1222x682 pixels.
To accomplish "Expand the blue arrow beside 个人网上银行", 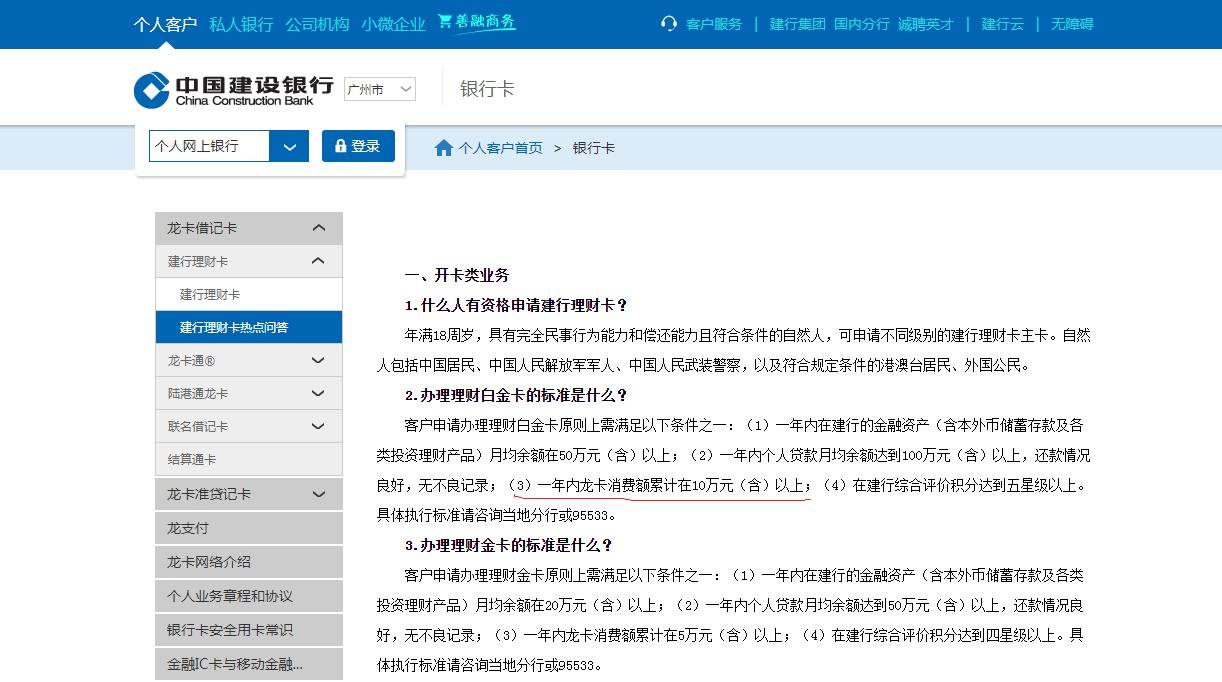I will coord(289,146).
